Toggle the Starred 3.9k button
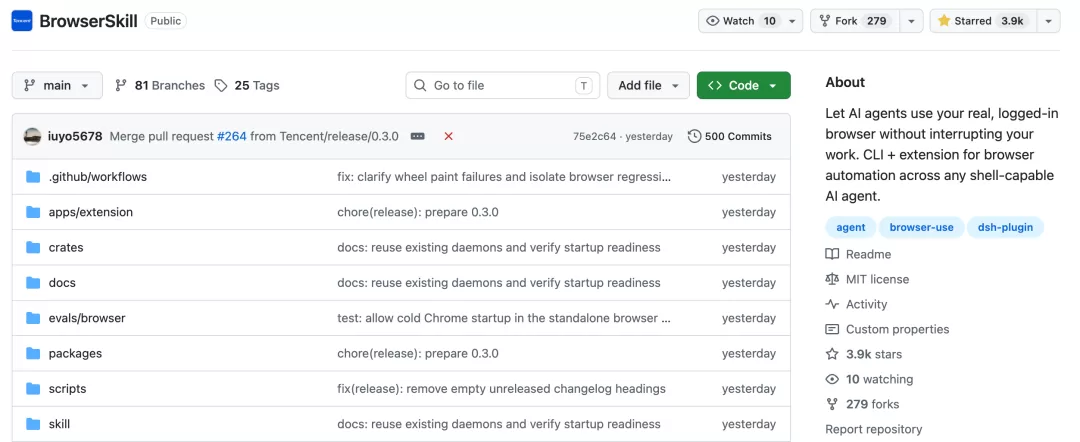Viewport: 1080px width, 442px height. [984, 21]
